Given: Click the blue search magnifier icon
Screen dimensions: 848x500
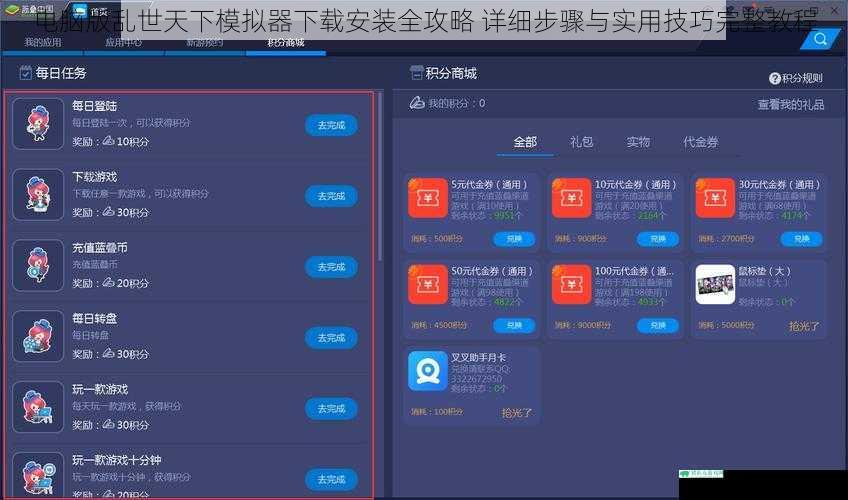Looking at the screenshot, I should click(x=820, y=39).
